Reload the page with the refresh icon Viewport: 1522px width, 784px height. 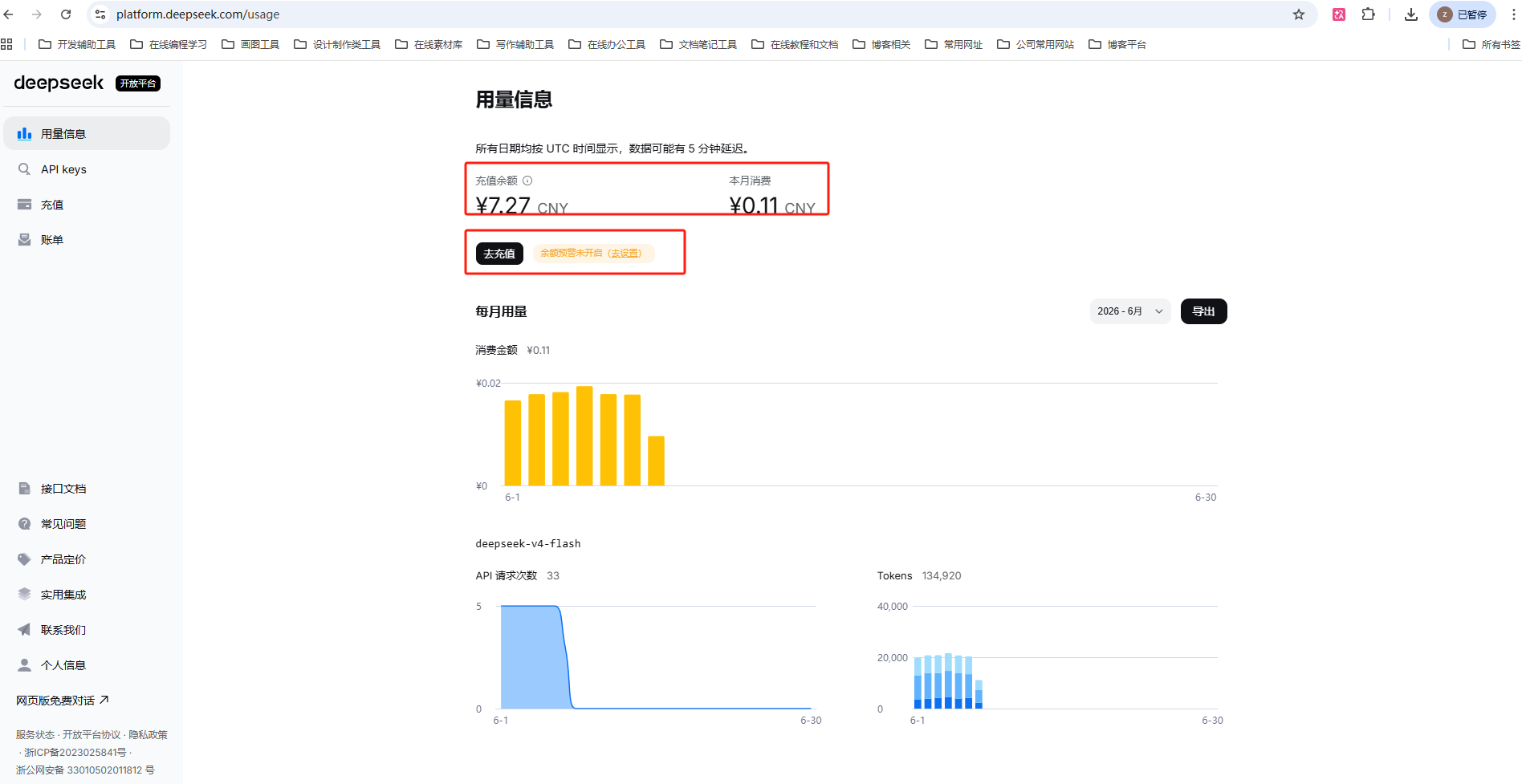[66, 14]
